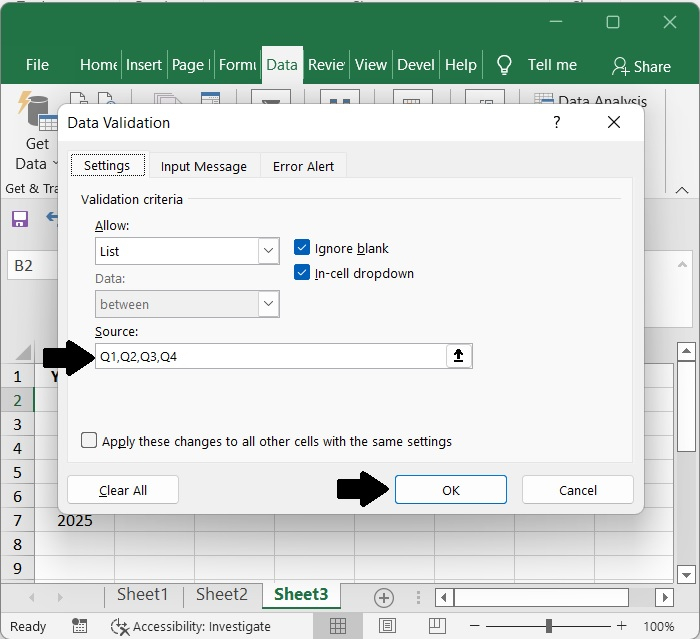Click the macro recording icon in status bar

[79, 626]
